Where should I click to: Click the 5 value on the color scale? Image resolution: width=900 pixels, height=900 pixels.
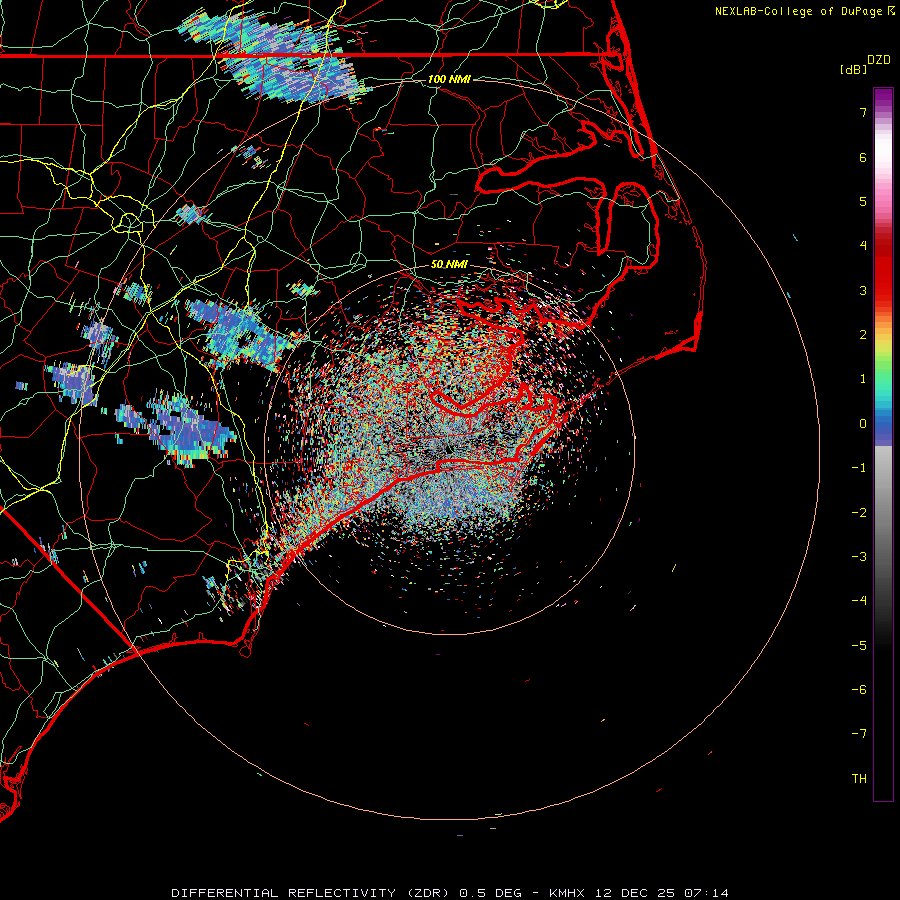point(863,201)
